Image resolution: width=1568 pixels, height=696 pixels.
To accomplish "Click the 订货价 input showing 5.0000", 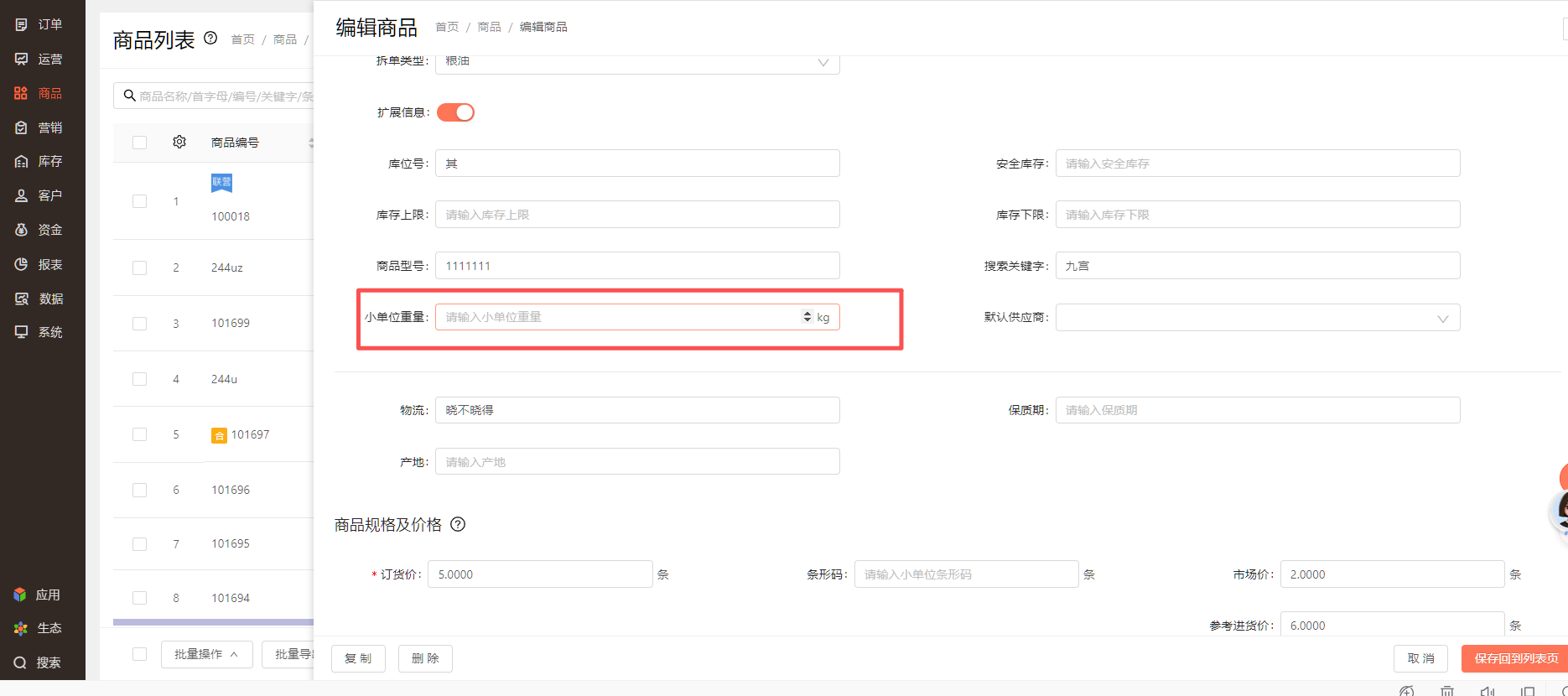I will [x=540, y=574].
